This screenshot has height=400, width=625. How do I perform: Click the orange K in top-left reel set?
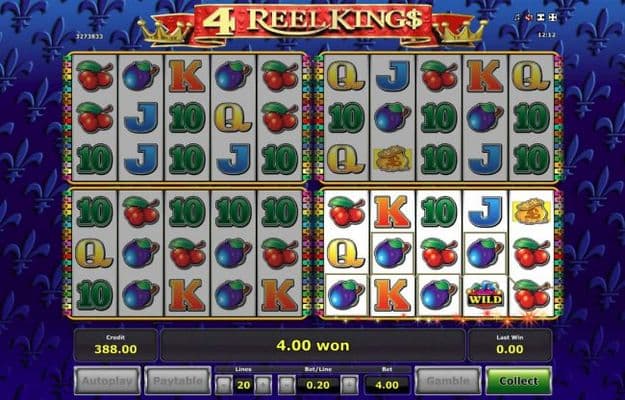(x=187, y=76)
